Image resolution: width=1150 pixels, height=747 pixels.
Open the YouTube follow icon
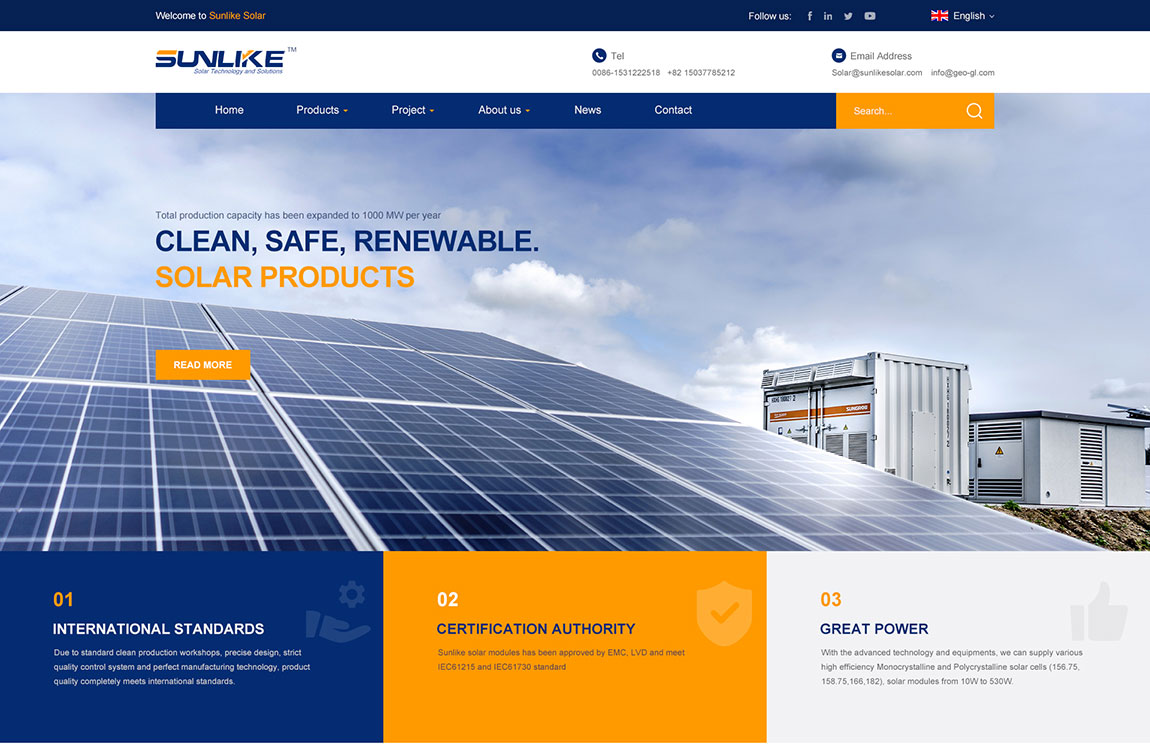[870, 16]
